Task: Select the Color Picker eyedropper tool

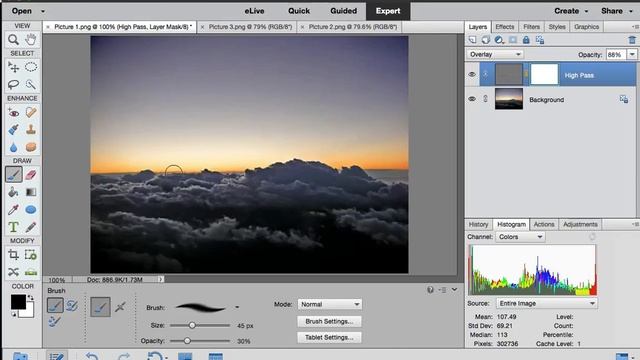Action: pos(13,210)
